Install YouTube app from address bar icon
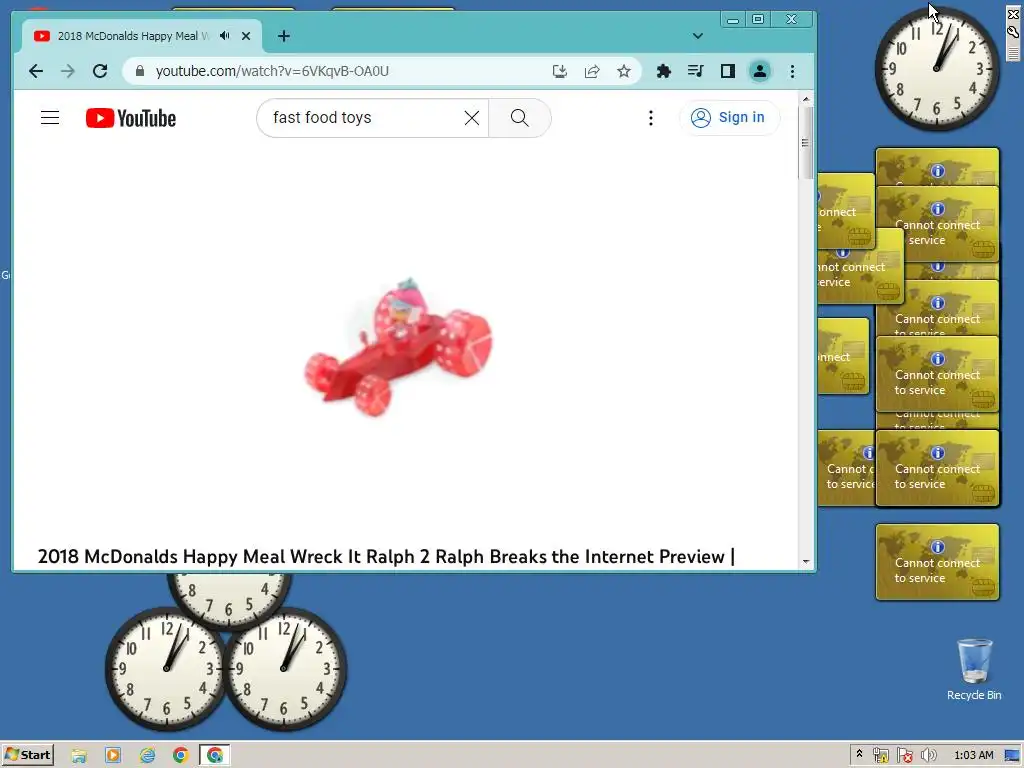This screenshot has height=768, width=1024. [560, 71]
